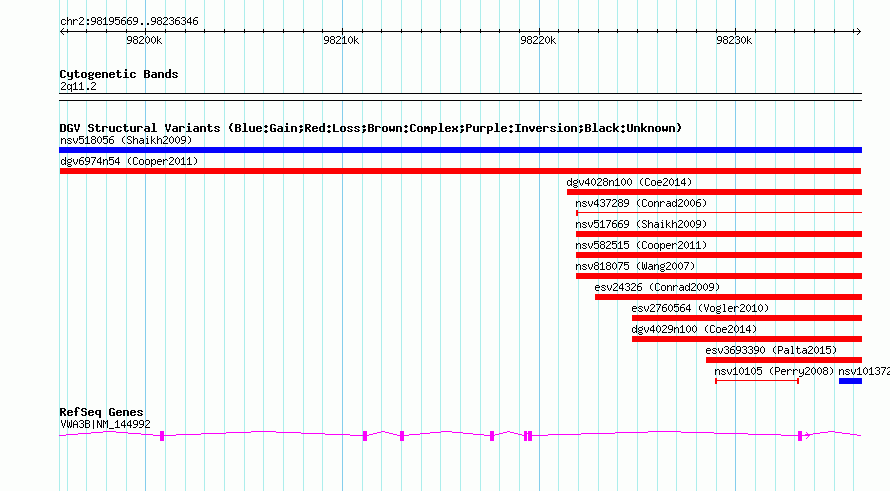Click the nsv517669 red loss bar
The height and width of the screenshot is (491, 890).
tap(719, 234)
